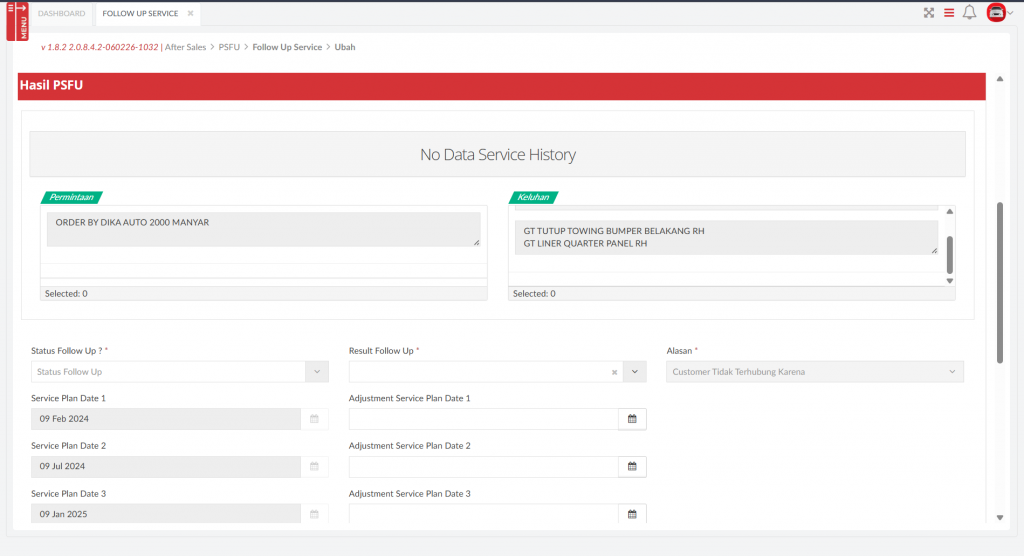Screen dimensions: 1024x556
Task: Close the Follow Up Service tab
Action: [190, 13]
